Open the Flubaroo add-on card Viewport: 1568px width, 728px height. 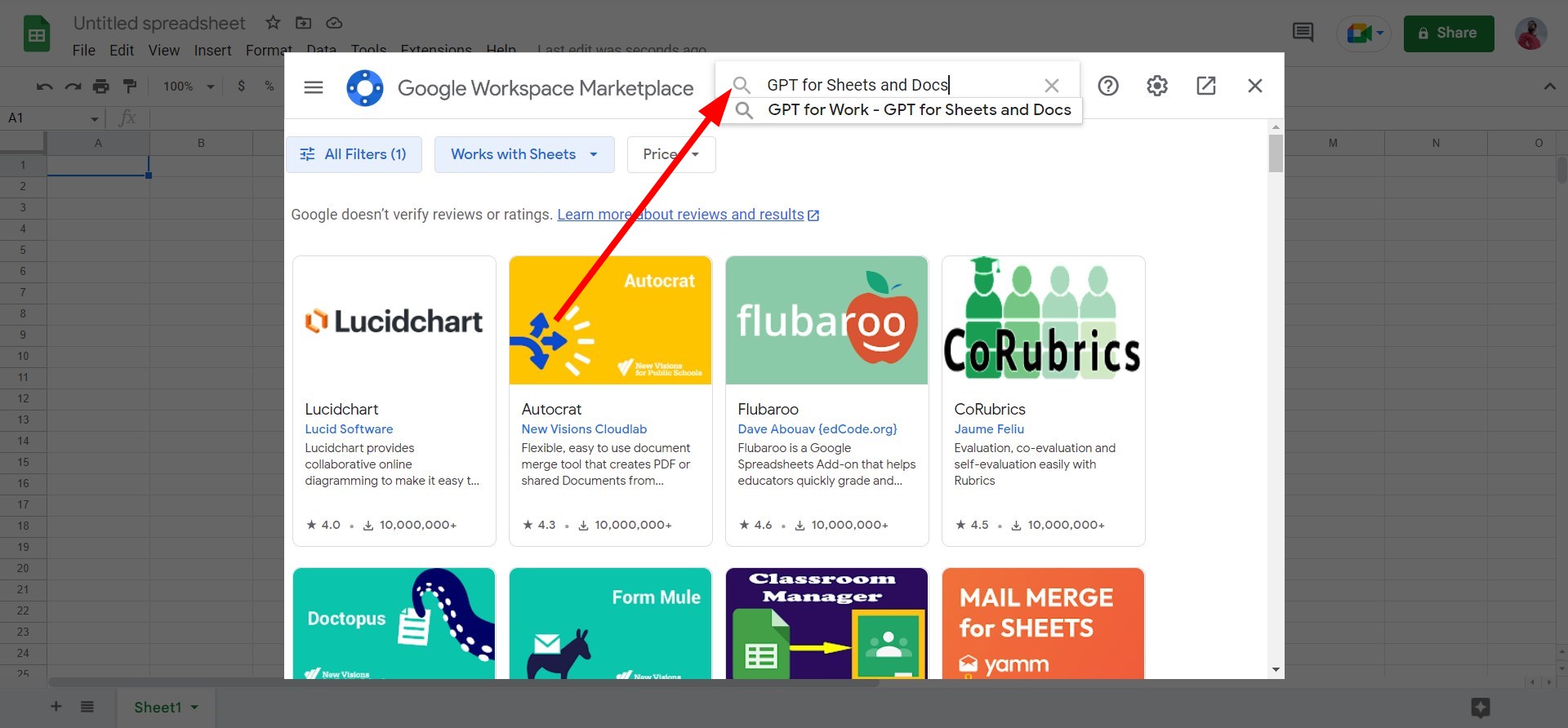(826, 401)
